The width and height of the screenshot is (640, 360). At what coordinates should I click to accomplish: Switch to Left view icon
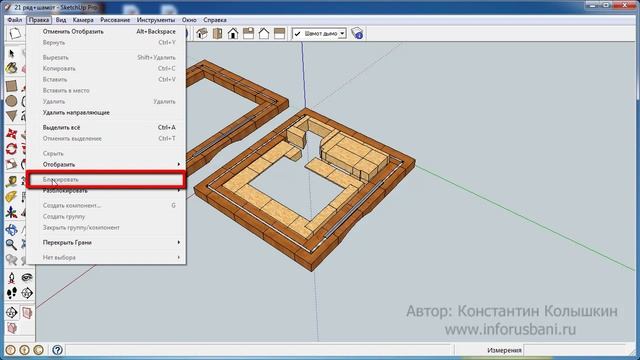280,33
